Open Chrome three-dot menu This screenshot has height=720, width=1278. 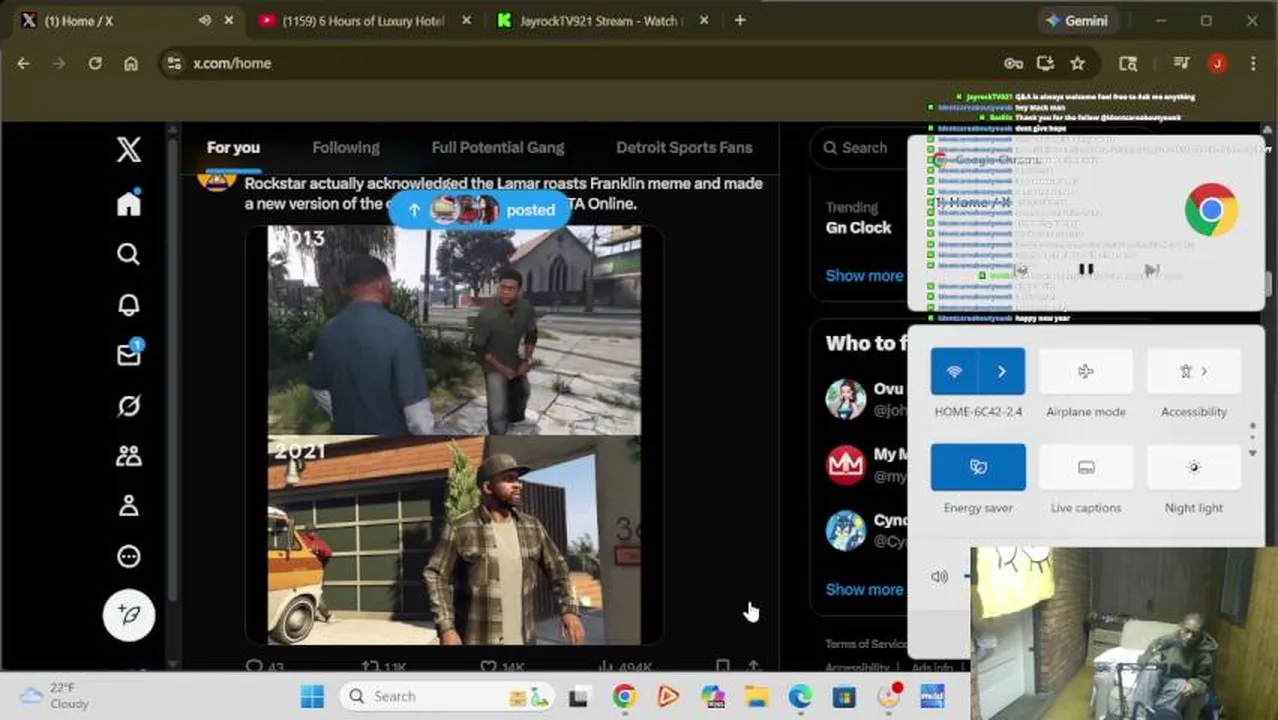click(x=1253, y=63)
